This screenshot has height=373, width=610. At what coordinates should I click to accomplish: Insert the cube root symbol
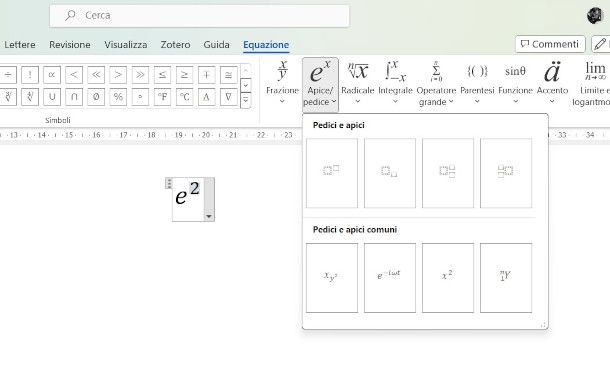pyautogui.click(x=8, y=97)
